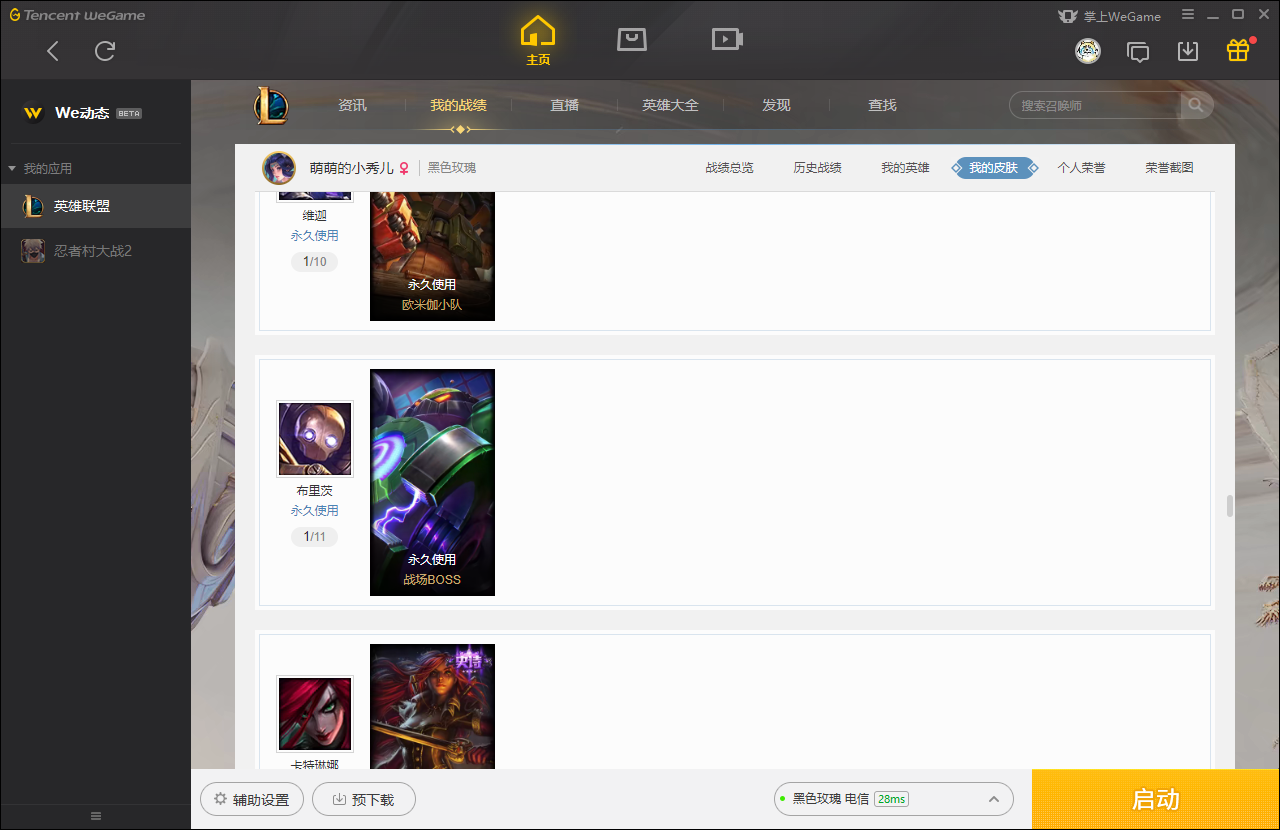Click the Tencent WeGame logo

click(77, 15)
